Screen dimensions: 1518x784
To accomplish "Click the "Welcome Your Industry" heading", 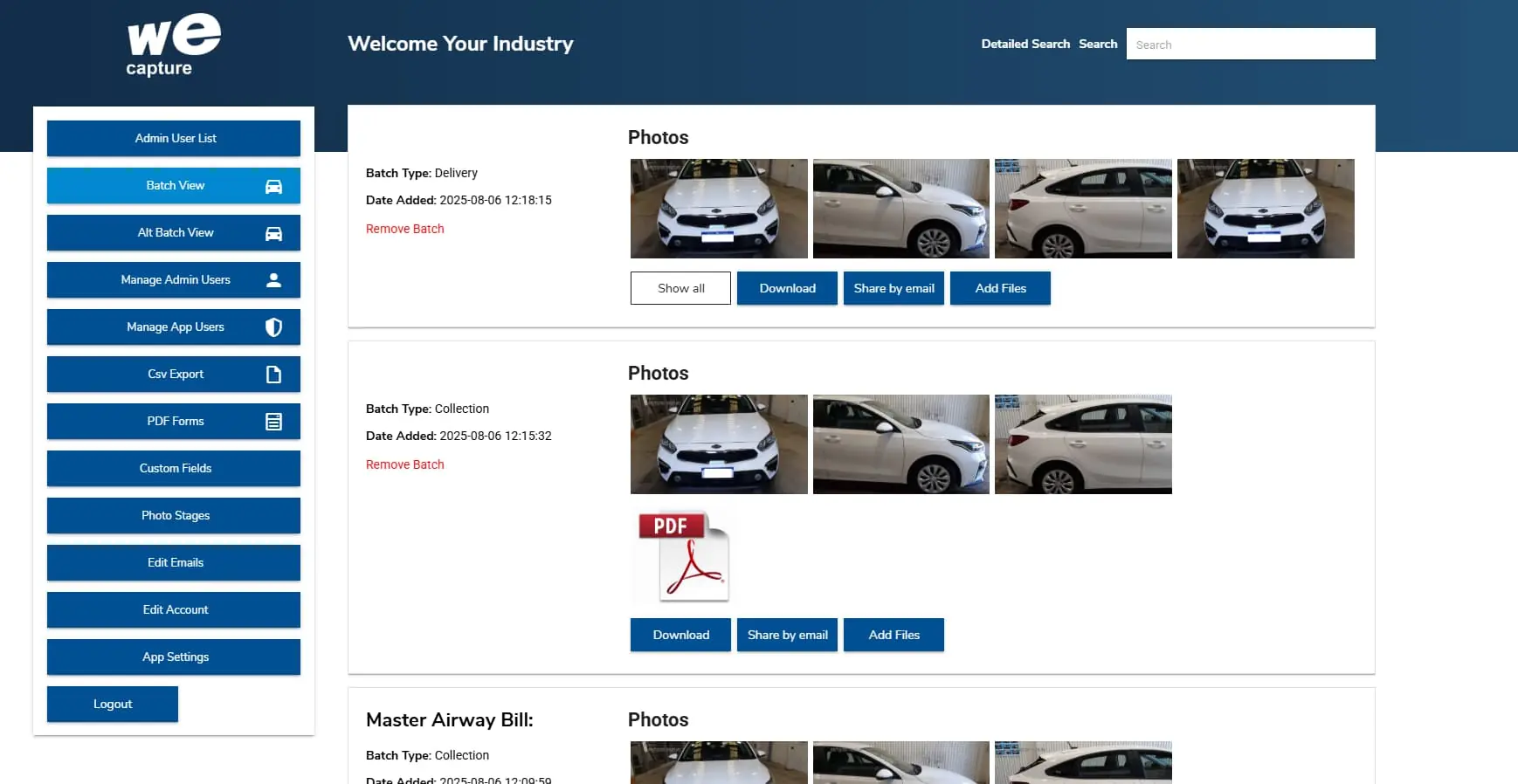I will click(460, 44).
